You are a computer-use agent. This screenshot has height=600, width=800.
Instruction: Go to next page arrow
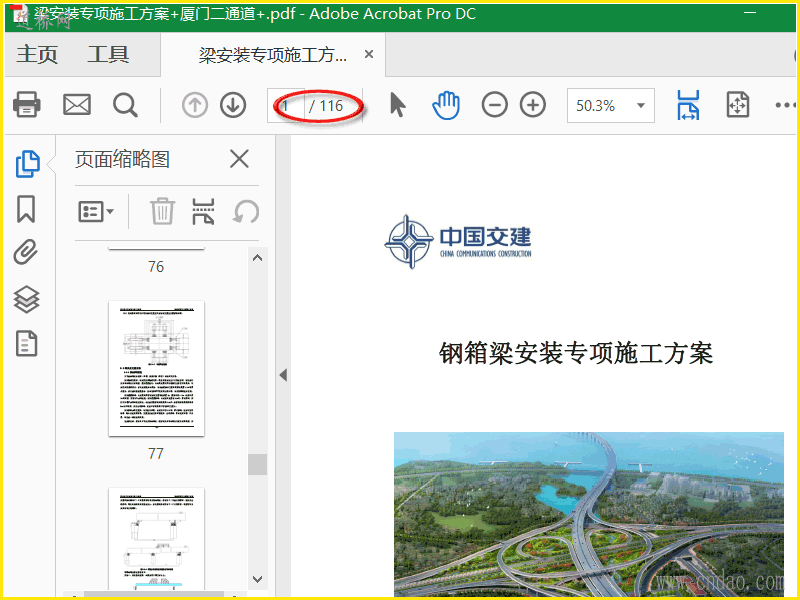[x=233, y=106]
